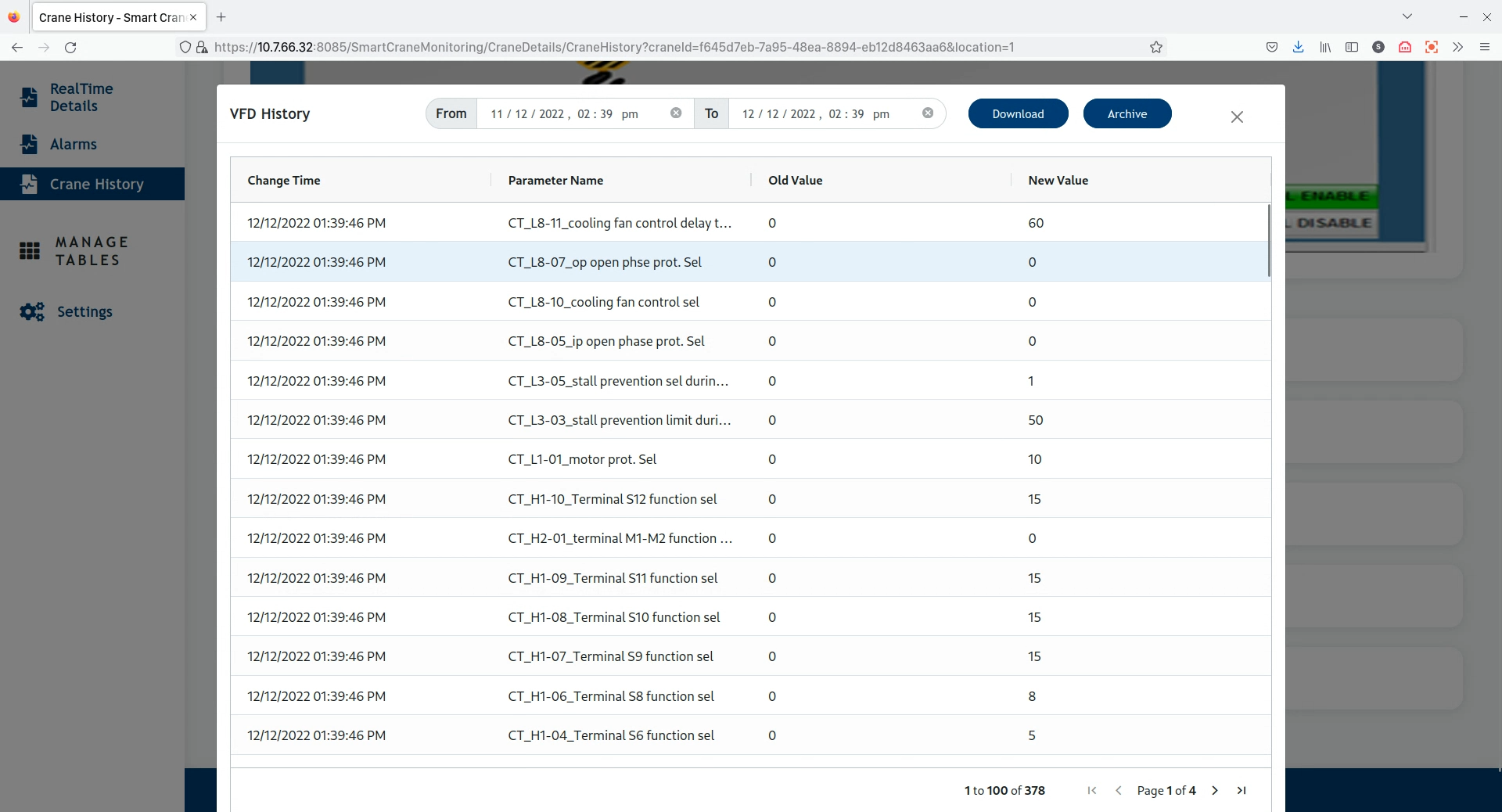
Task: Jump to last page of results
Action: 1241,790
